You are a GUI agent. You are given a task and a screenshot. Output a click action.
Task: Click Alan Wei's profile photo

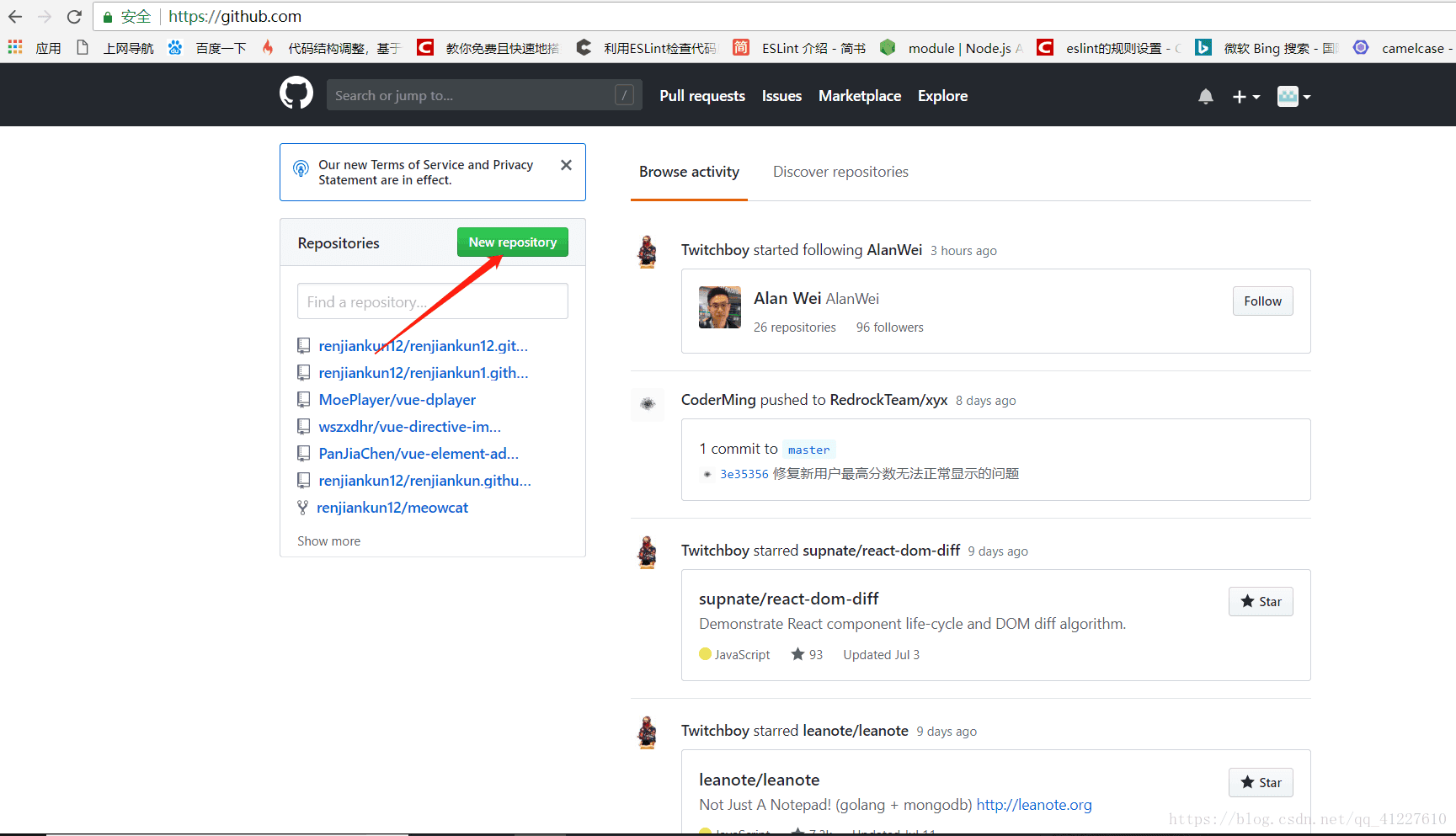click(720, 307)
